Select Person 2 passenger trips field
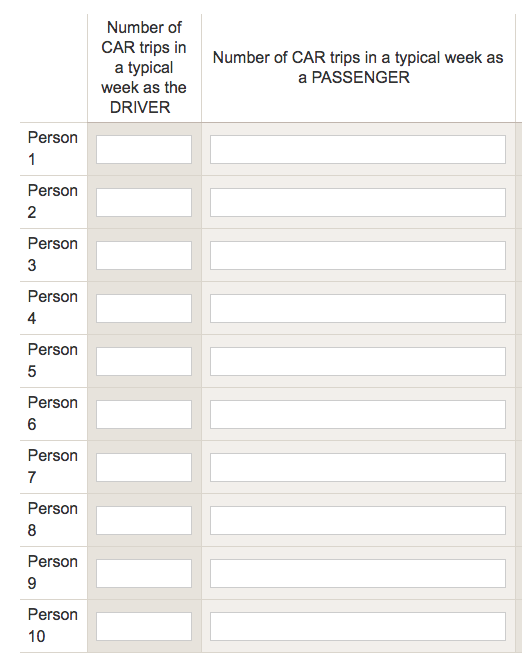The image size is (522, 658). pos(358,202)
